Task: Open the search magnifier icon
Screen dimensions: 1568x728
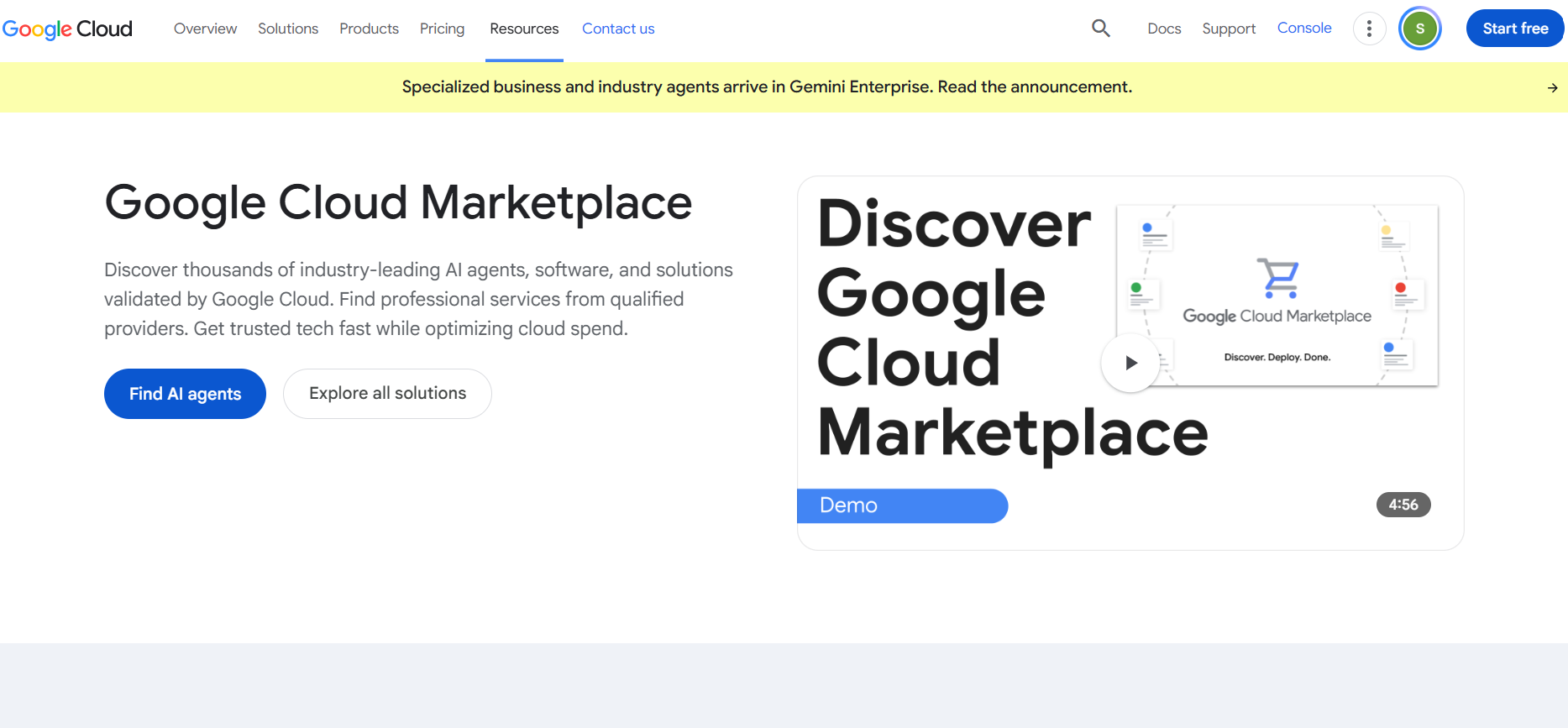Action: click(x=1100, y=29)
